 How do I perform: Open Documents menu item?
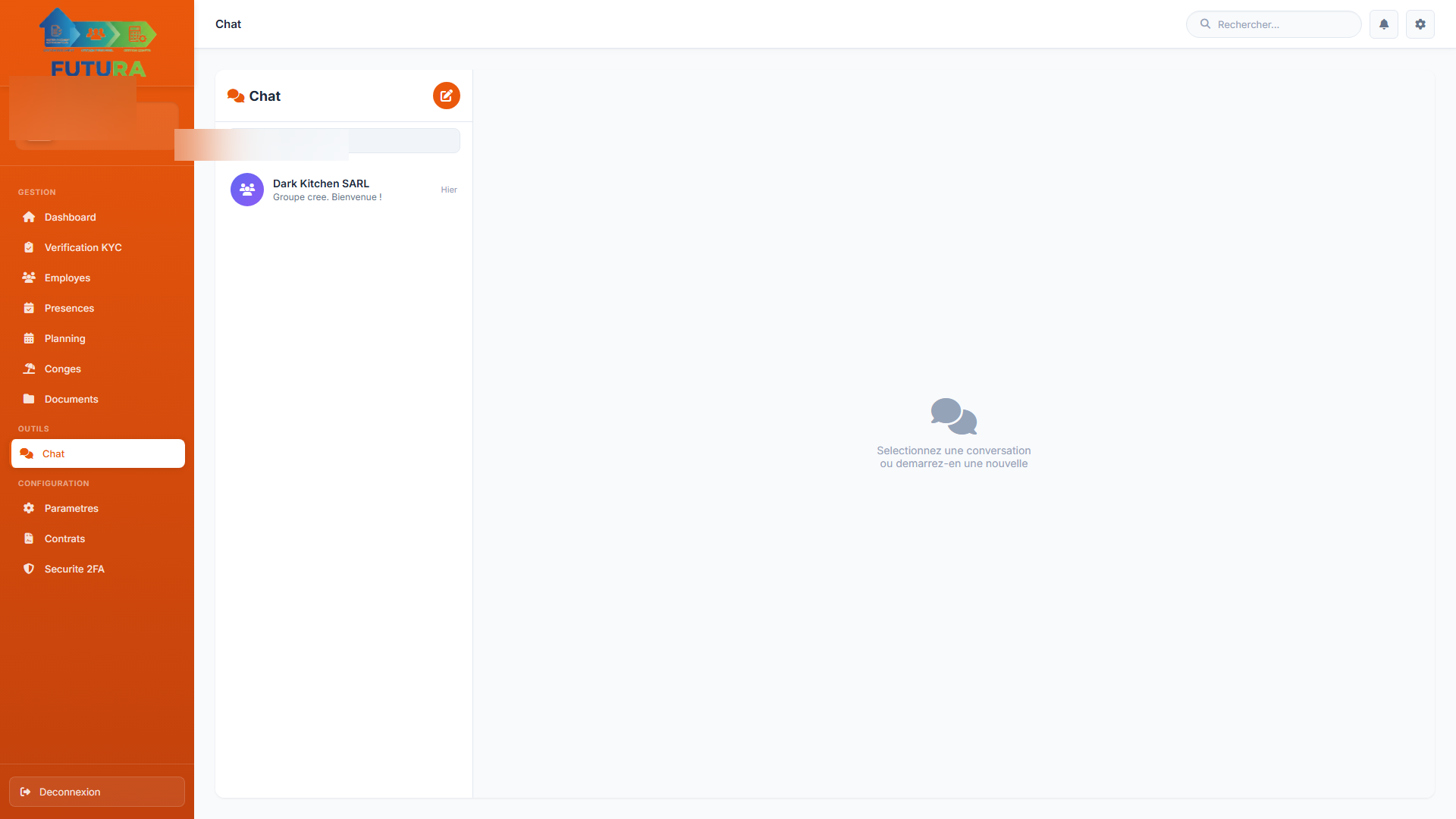point(71,399)
